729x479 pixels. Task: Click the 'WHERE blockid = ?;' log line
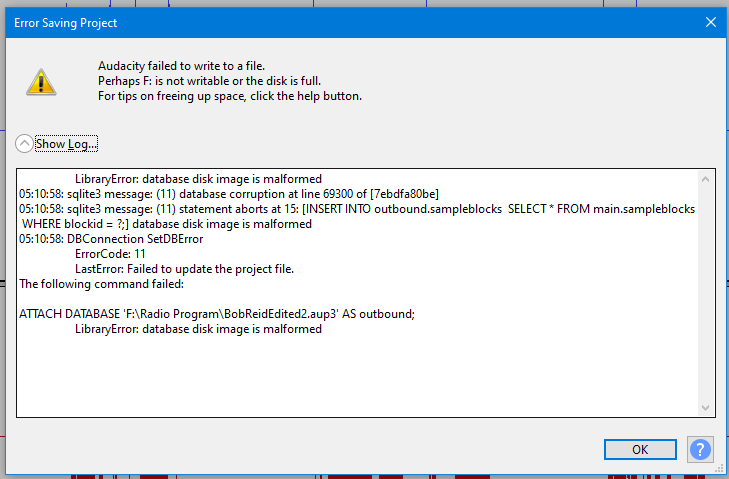[167, 224]
